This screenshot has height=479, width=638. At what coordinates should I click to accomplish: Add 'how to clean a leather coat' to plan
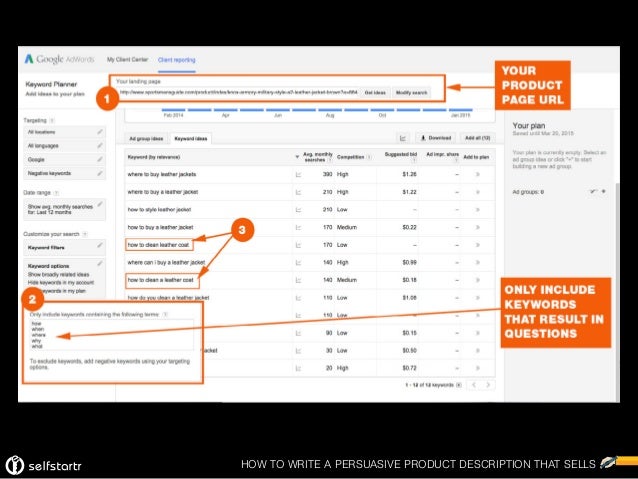pos(478,280)
